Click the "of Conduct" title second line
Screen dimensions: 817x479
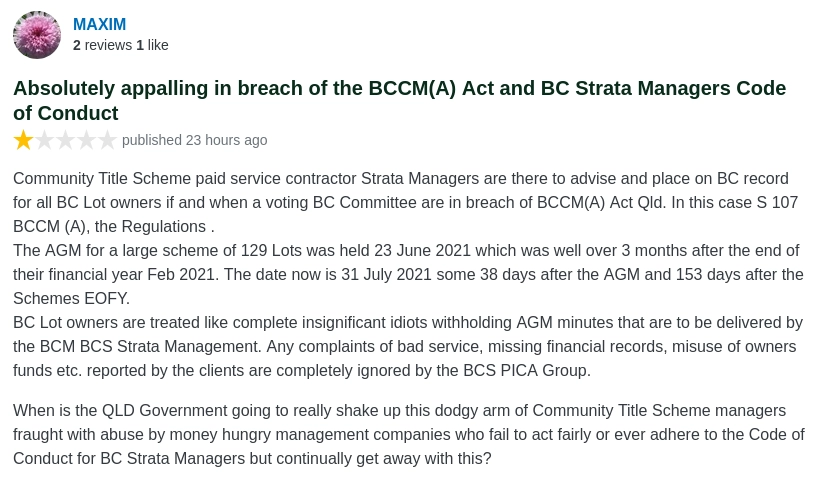66,113
